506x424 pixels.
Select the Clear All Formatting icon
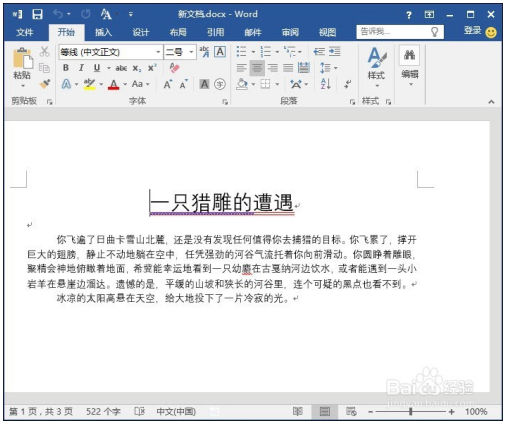click(x=174, y=68)
